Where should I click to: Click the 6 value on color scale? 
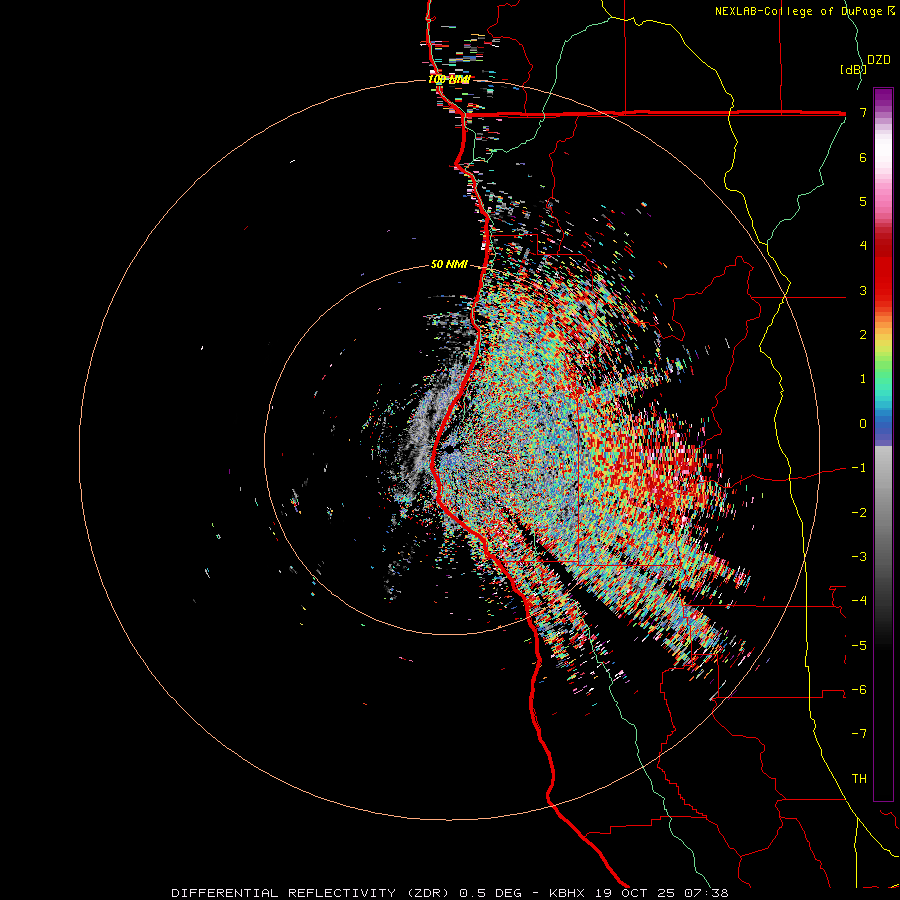[x=863, y=157]
